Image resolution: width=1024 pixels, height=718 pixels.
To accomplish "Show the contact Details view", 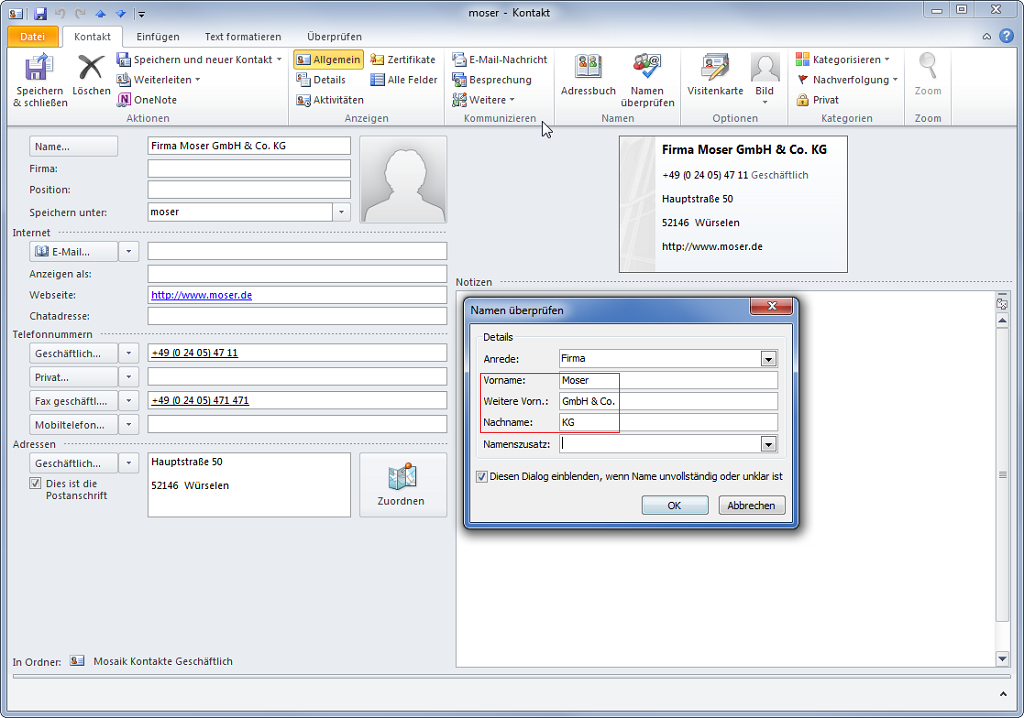I will [x=321, y=80].
